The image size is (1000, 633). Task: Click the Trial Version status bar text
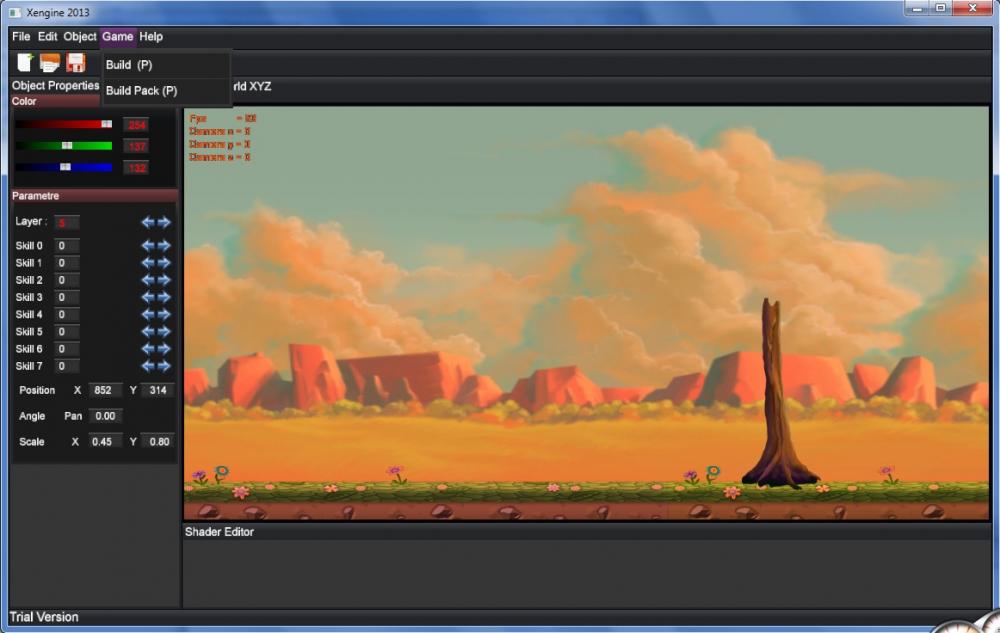[x=44, y=616]
